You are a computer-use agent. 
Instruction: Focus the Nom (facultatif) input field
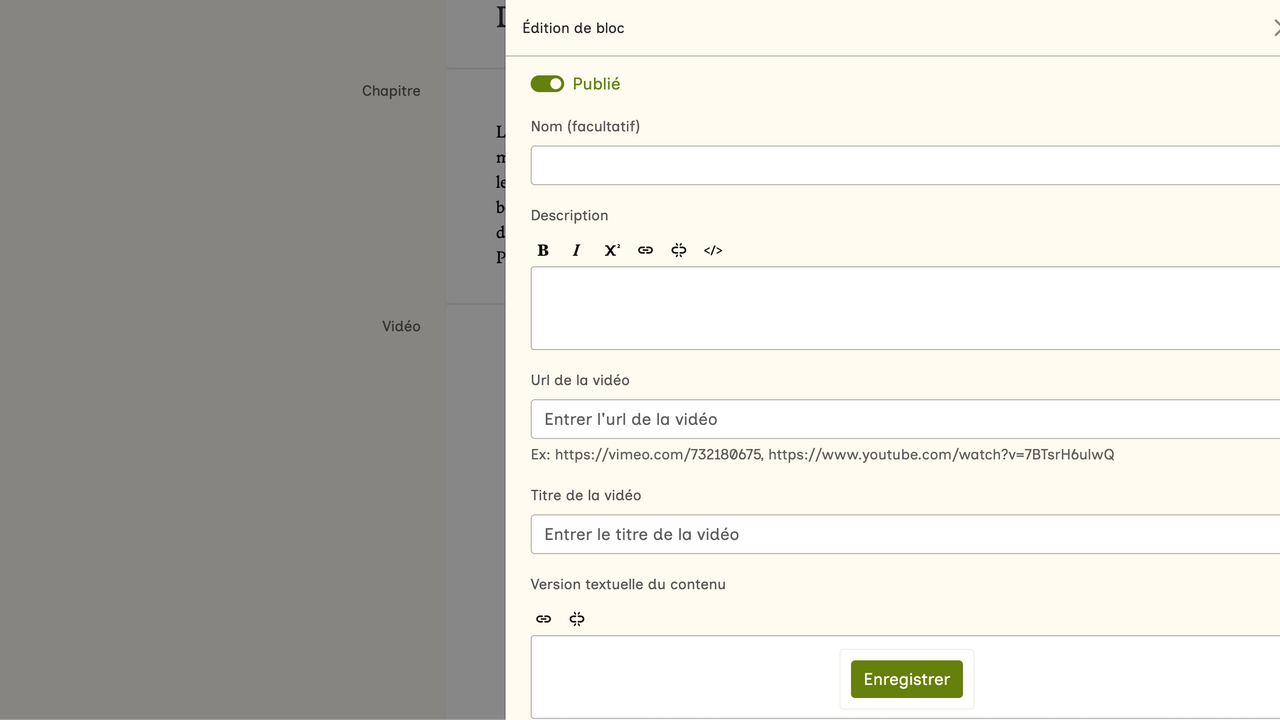(900, 165)
